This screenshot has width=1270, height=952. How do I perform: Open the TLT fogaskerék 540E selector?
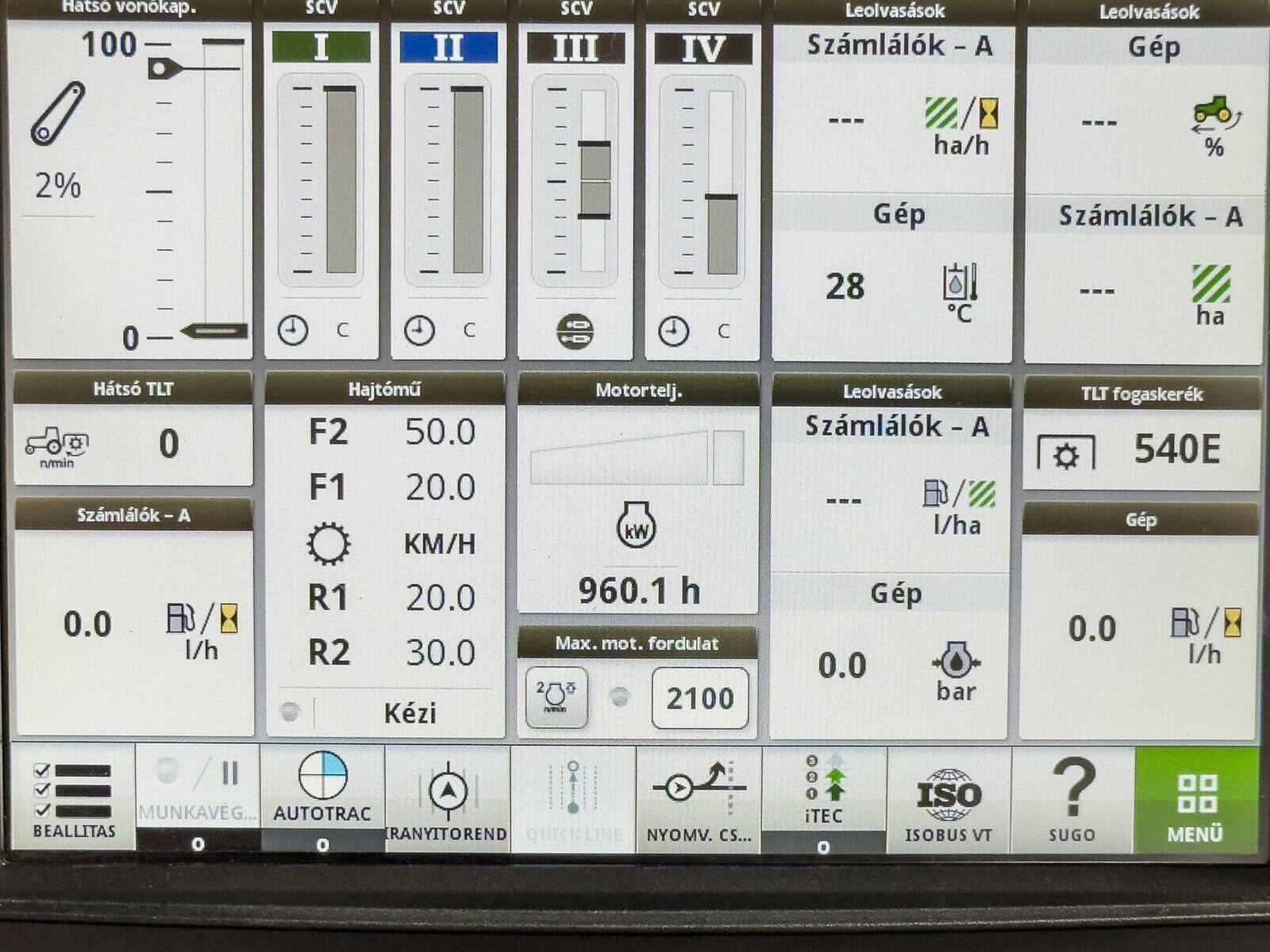click(1141, 449)
